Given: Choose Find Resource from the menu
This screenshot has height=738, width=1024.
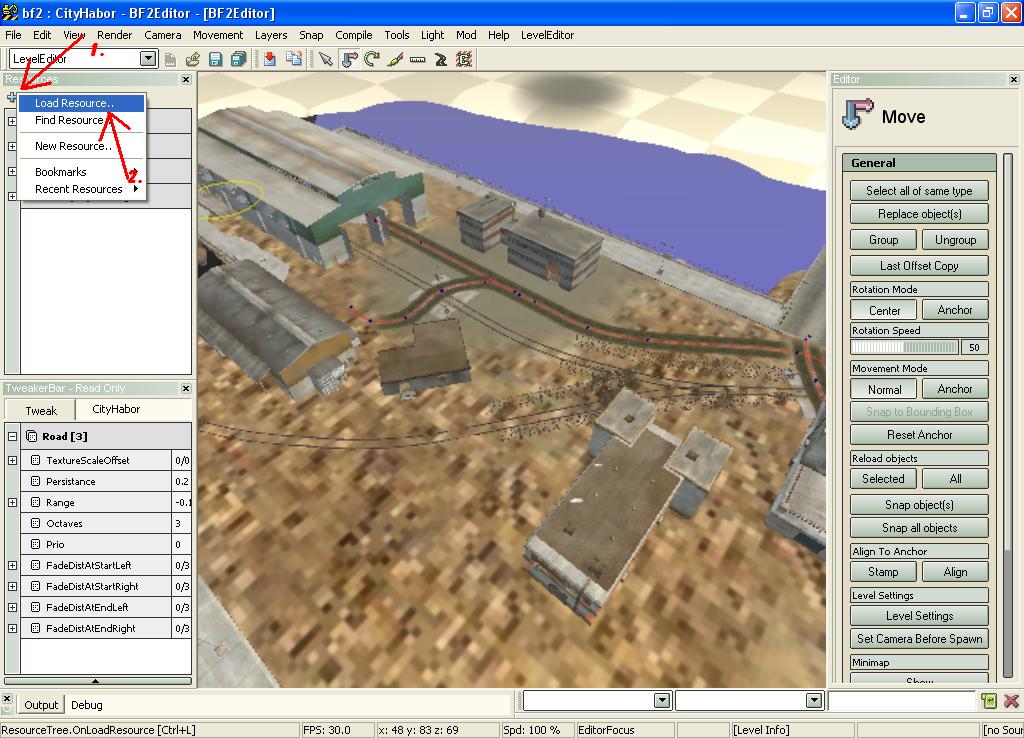Looking at the screenshot, I should point(82,120).
